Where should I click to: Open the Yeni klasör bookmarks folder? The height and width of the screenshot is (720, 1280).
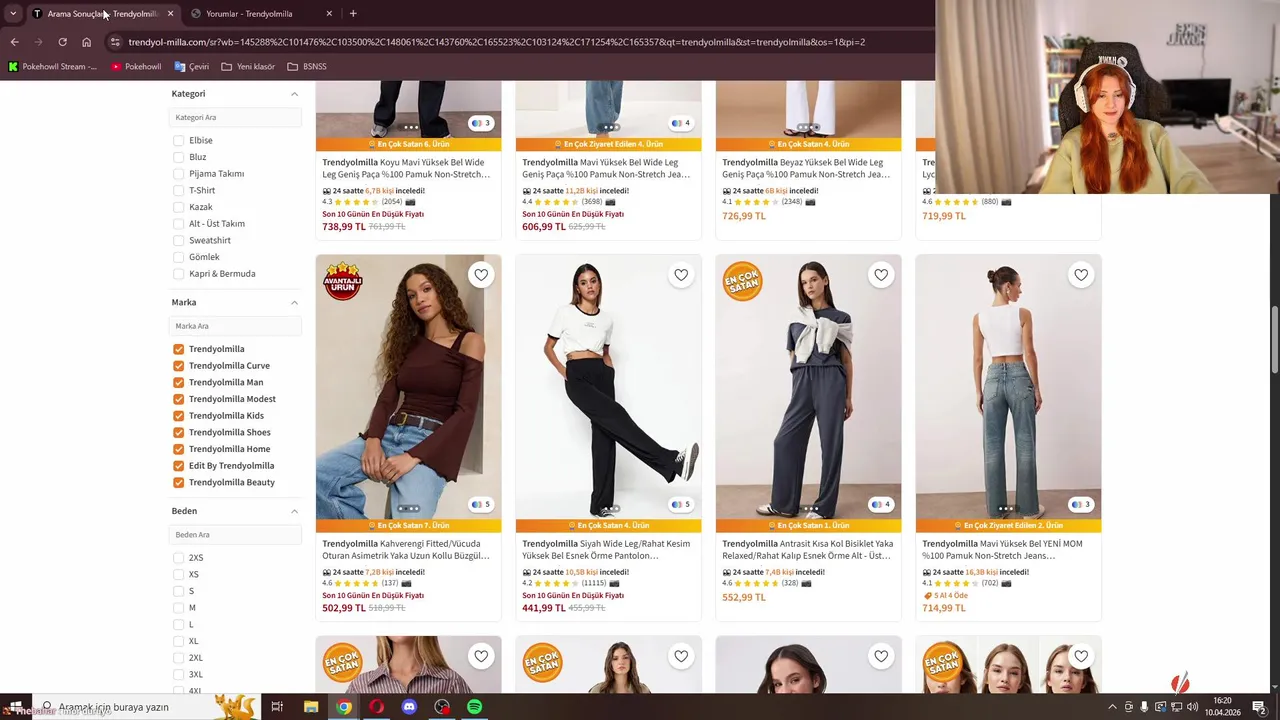click(248, 67)
